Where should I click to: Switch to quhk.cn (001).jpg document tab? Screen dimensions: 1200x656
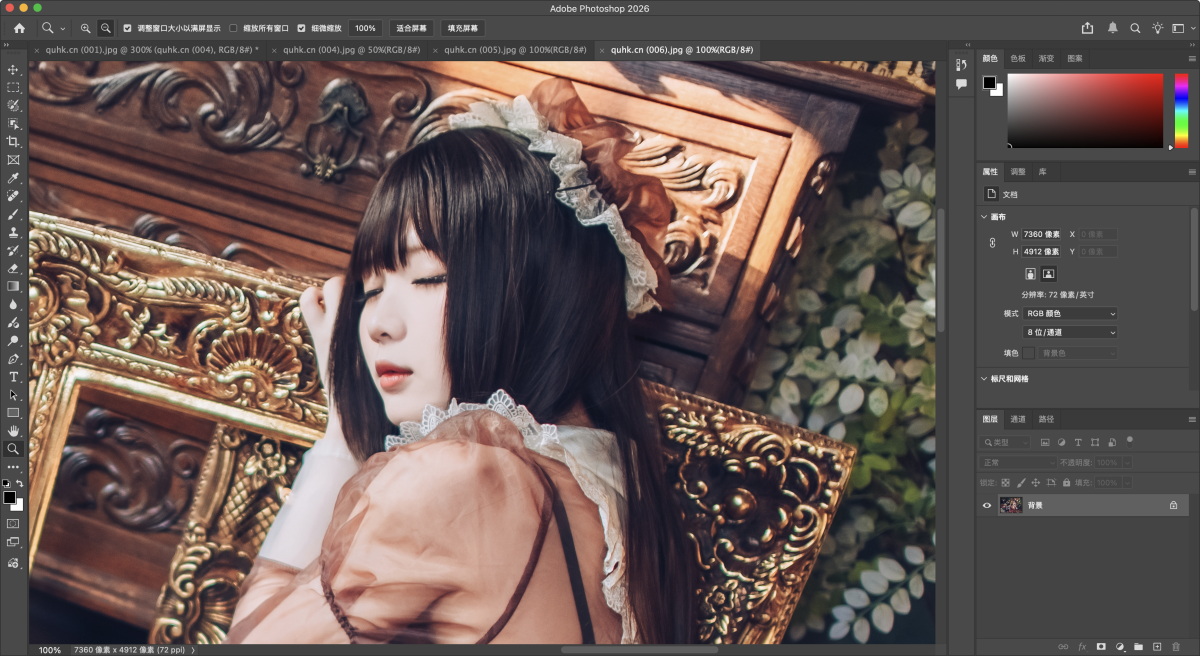click(152, 49)
